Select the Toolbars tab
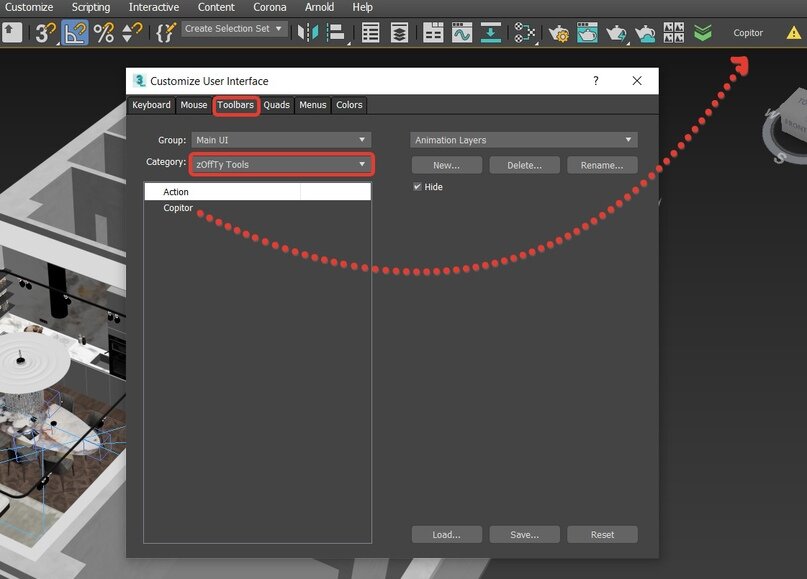This screenshot has height=579, width=807. 236,105
